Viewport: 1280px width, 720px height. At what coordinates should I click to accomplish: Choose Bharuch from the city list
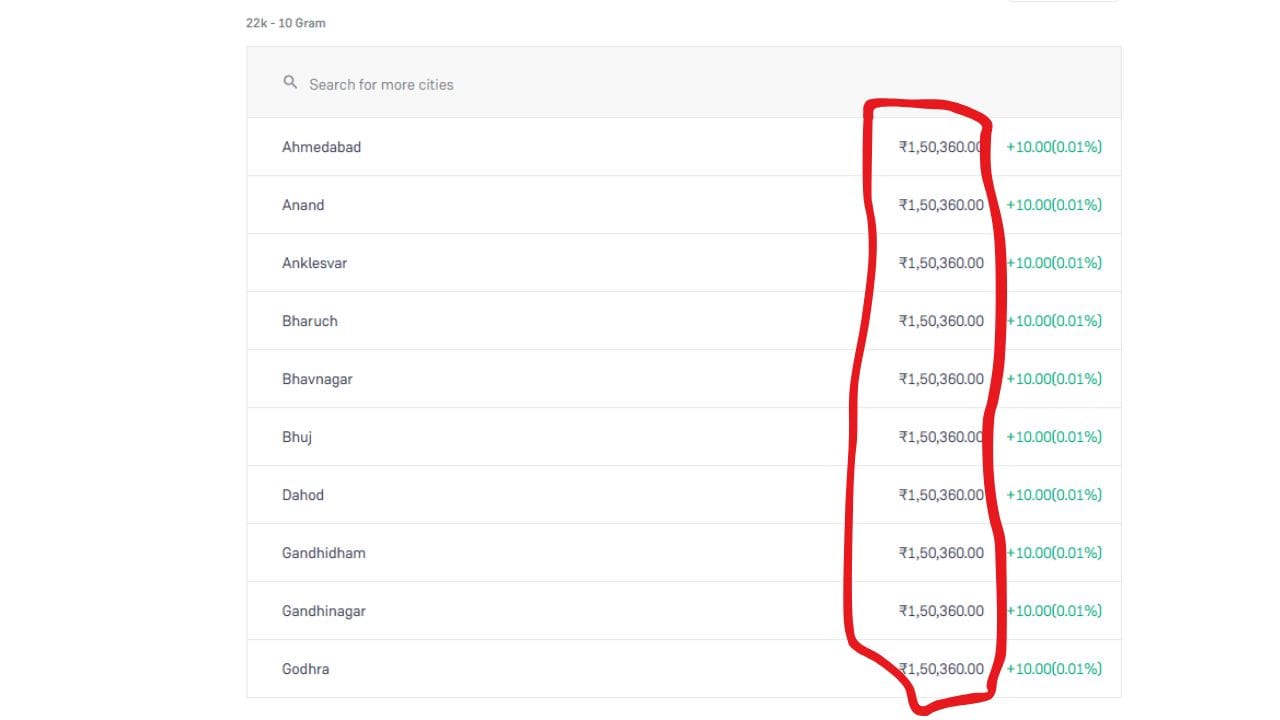310,321
